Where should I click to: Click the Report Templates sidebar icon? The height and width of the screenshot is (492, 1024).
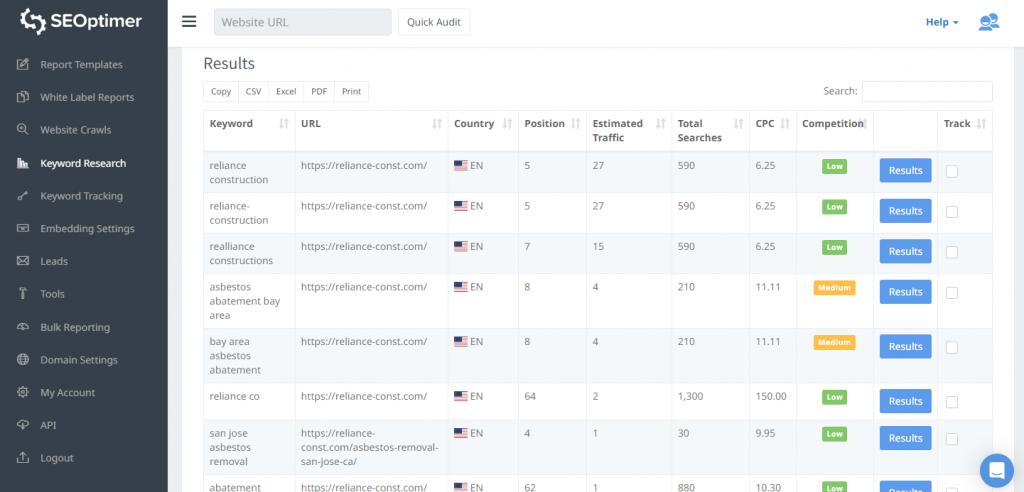[x=22, y=65]
